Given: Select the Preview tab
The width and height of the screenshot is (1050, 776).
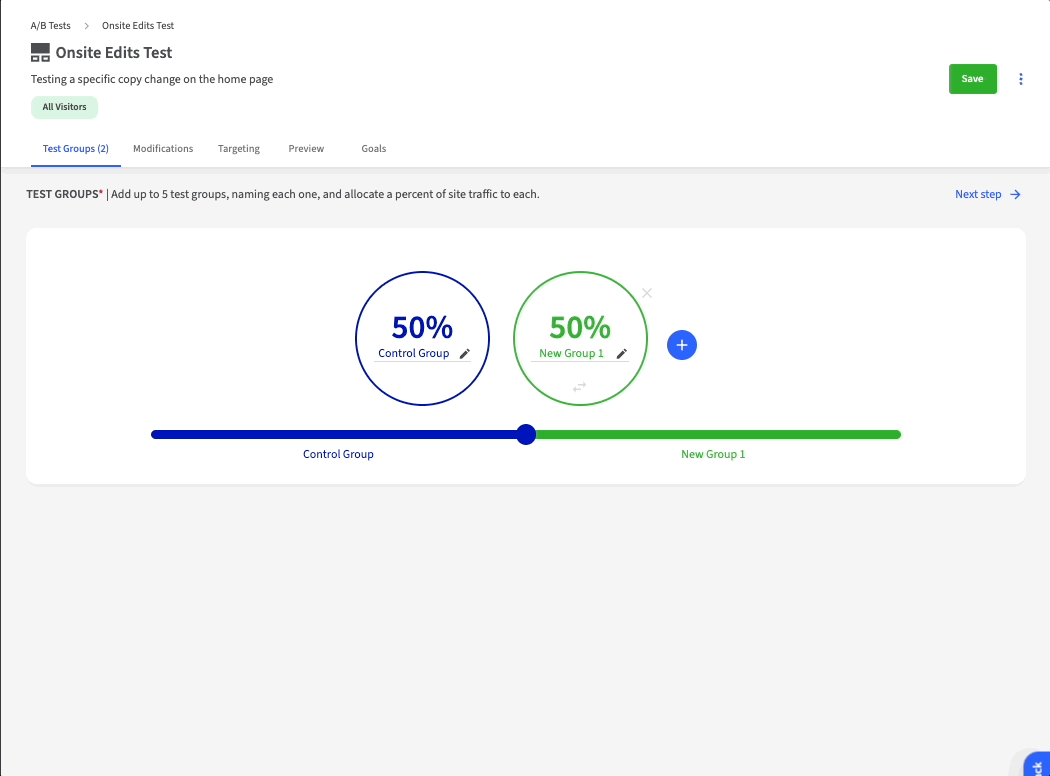Looking at the screenshot, I should point(306,149).
